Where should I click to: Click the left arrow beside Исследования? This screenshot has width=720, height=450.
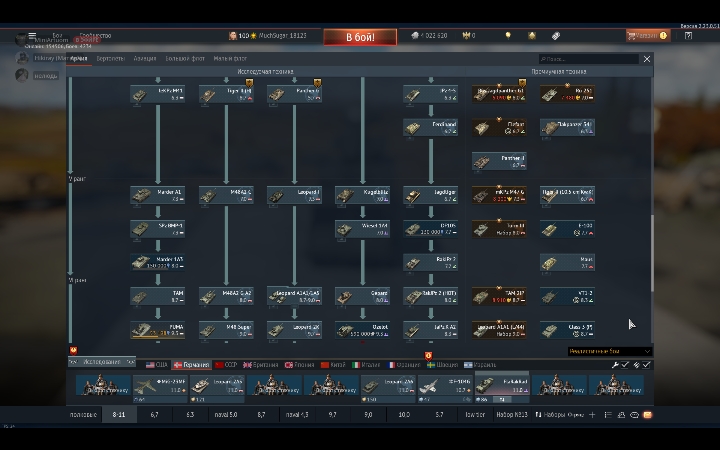pos(73,362)
